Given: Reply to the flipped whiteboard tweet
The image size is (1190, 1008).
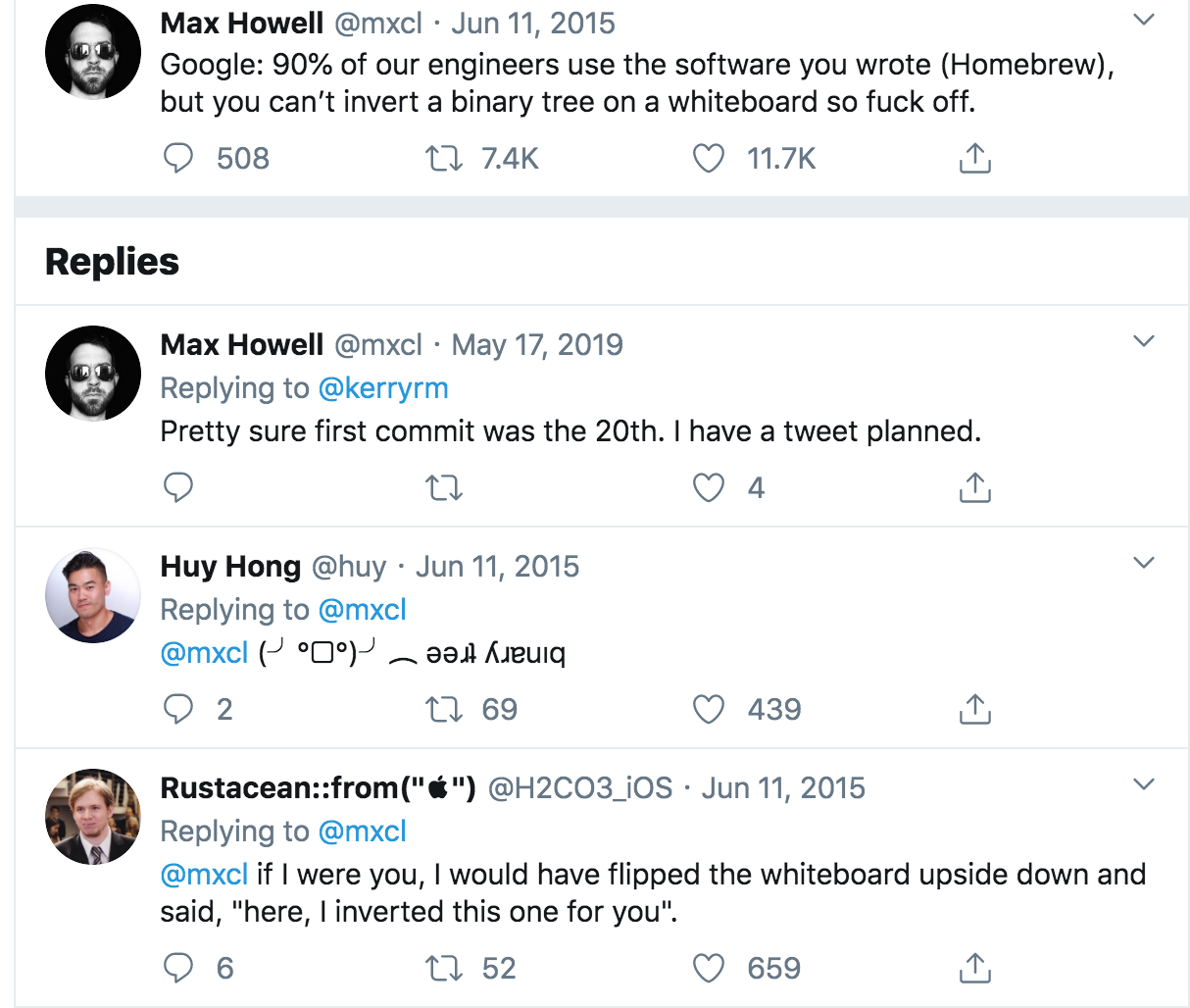Looking at the screenshot, I should point(177,968).
